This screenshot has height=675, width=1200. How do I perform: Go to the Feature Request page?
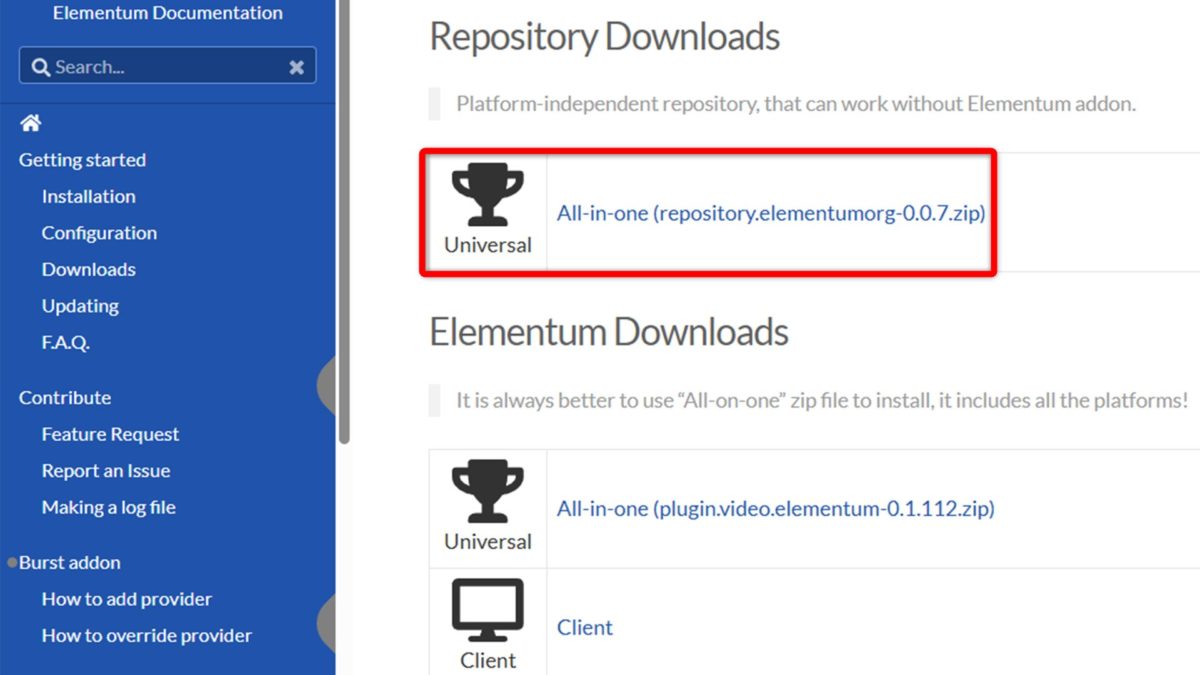[110, 434]
